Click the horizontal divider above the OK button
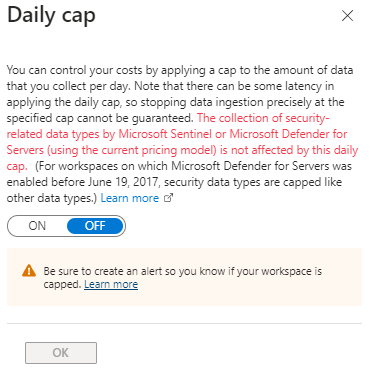The height and width of the screenshot is (389, 377). 184,323
